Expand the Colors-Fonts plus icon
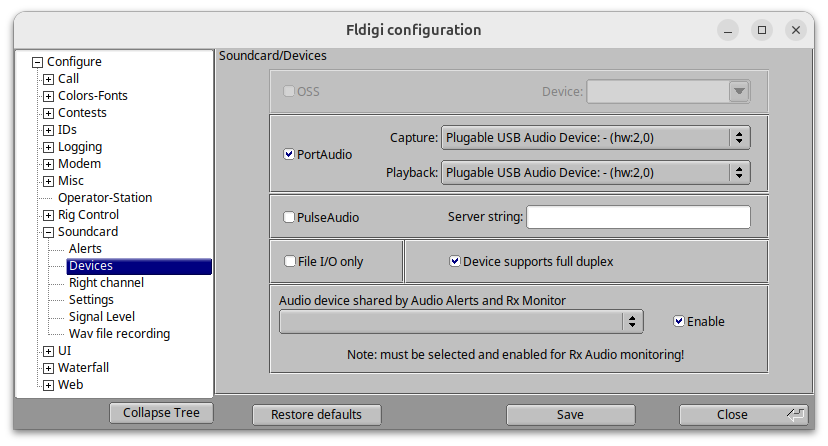Screen dimensions: 828x446 pos(48,96)
